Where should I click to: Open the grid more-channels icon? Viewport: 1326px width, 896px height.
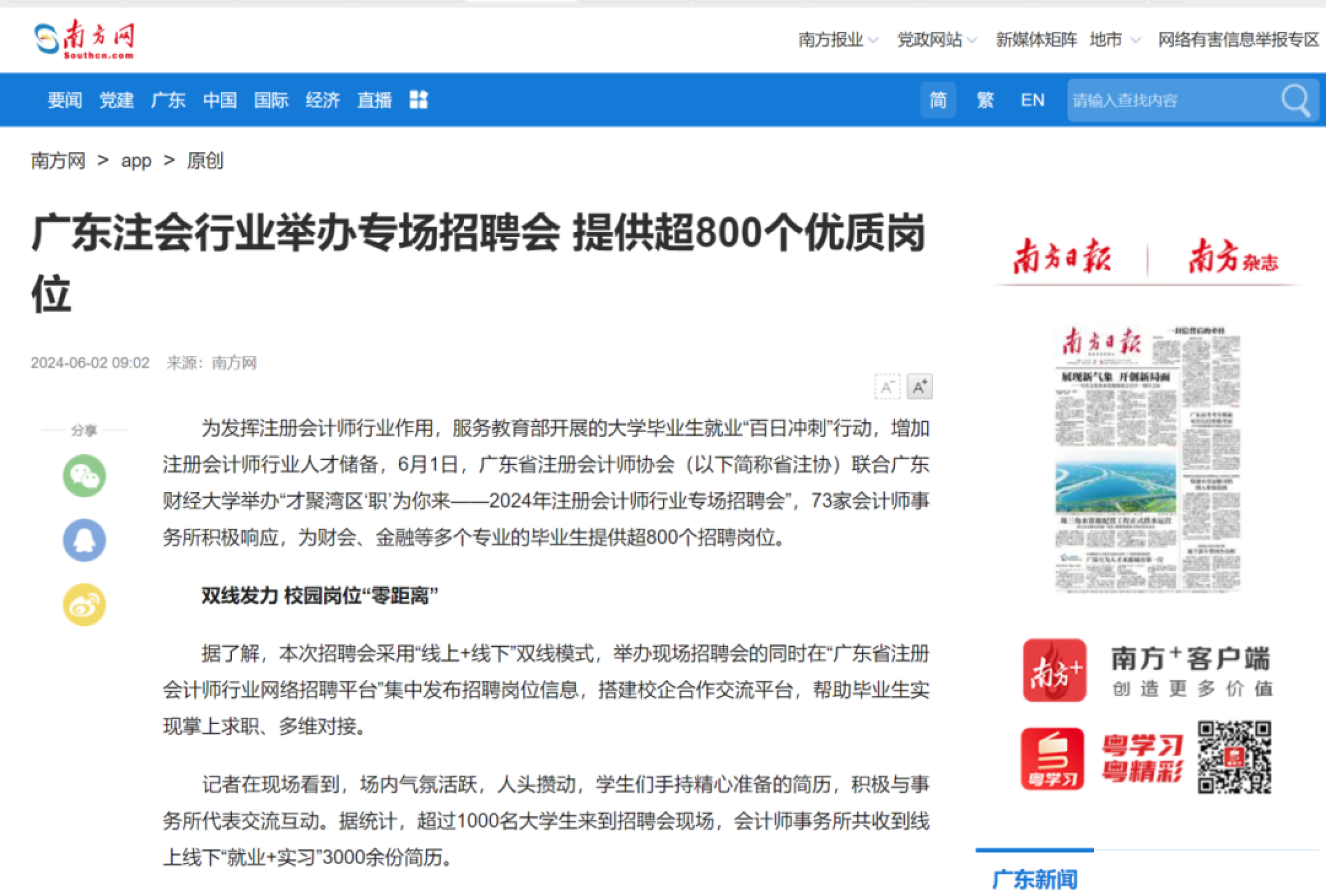418,100
